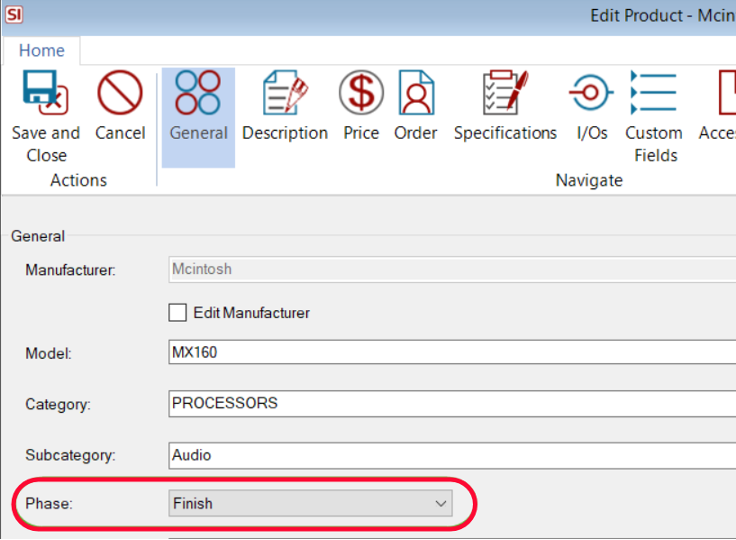The image size is (736, 540).
Task: Click the Category: label text
Action: click(x=58, y=404)
